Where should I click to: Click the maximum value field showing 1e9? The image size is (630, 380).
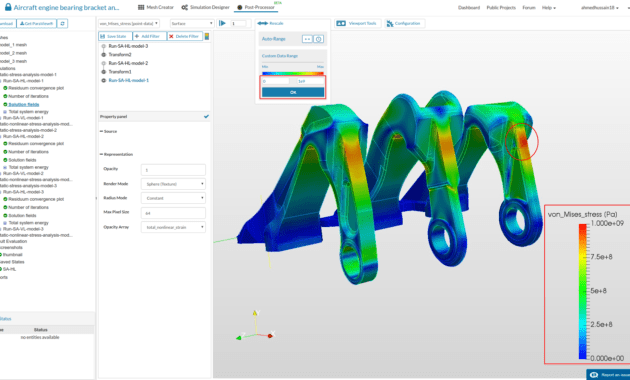click(x=310, y=81)
